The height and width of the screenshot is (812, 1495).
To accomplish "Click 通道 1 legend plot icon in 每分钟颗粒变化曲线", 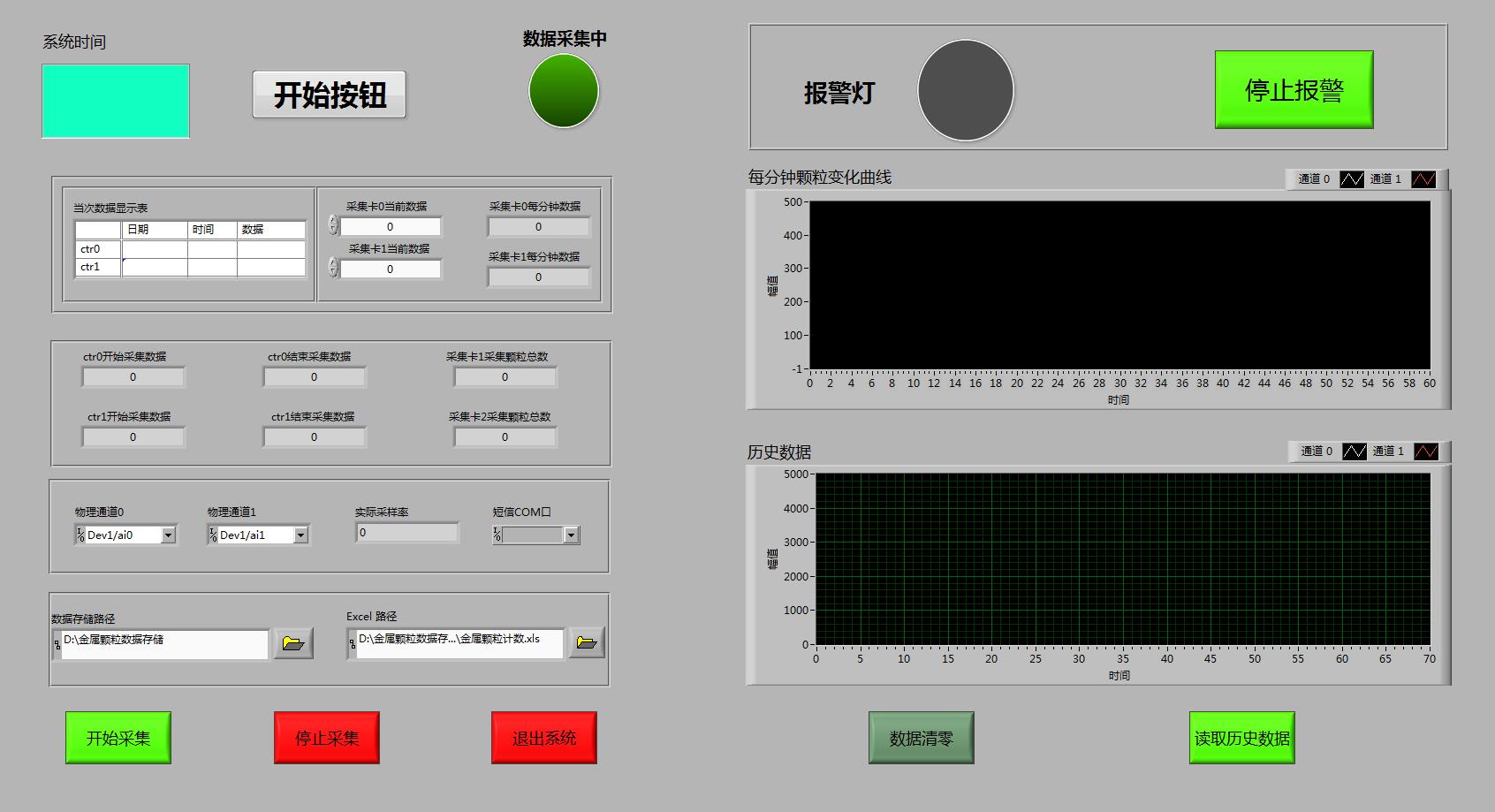I will [x=1423, y=179].
